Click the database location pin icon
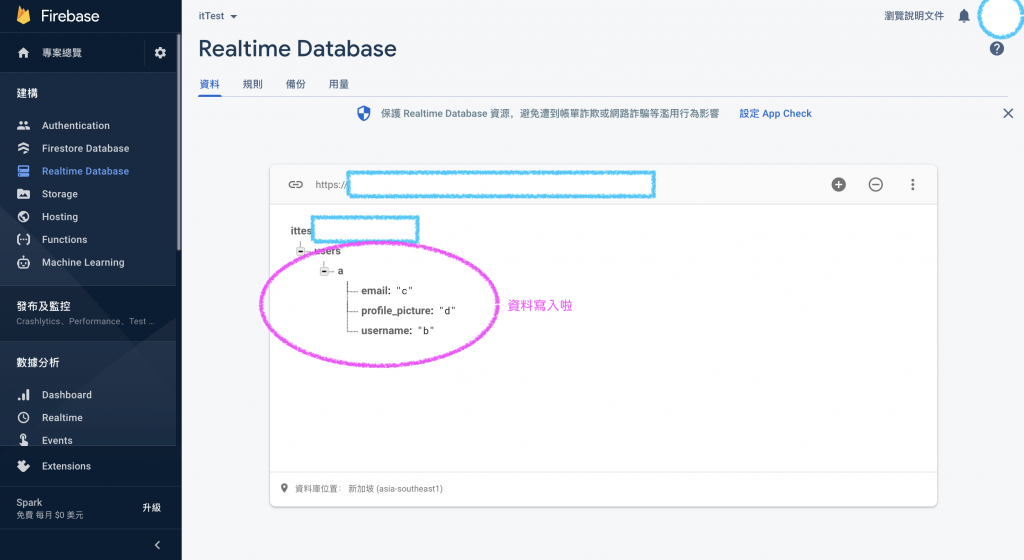The image size is (1024, 560). 284,488
